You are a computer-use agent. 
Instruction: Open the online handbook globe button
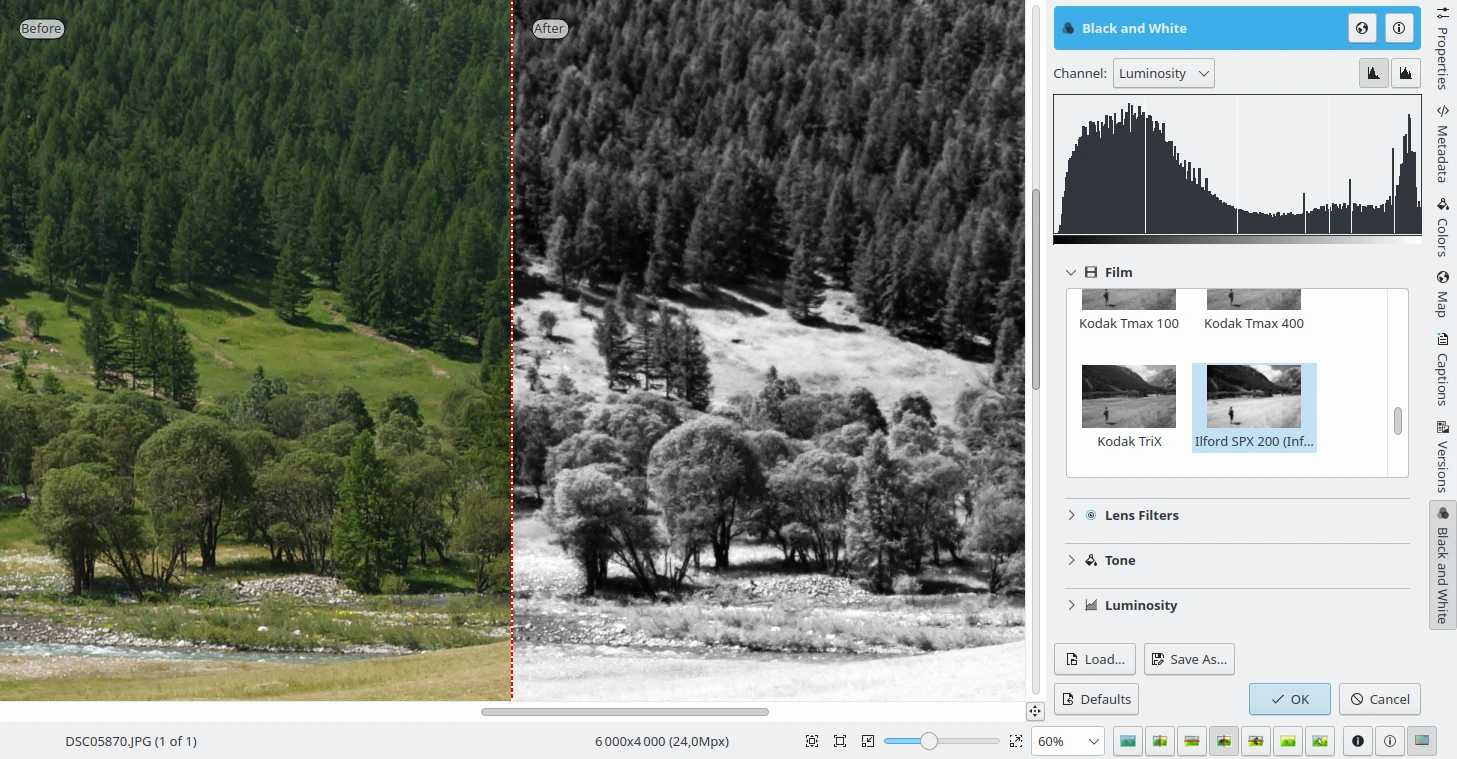[x=1362, y=29]
